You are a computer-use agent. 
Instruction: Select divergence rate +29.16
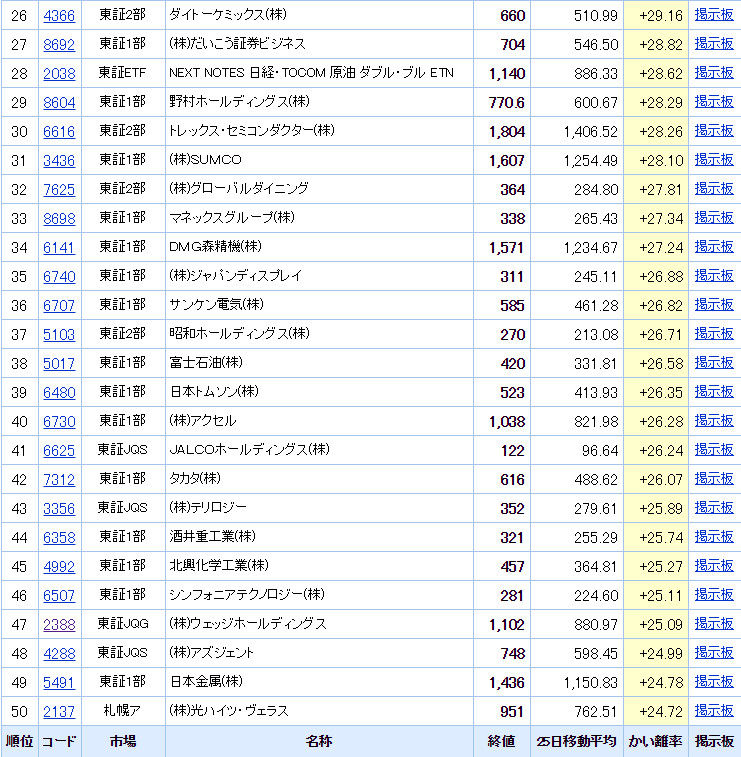point(661,16)
